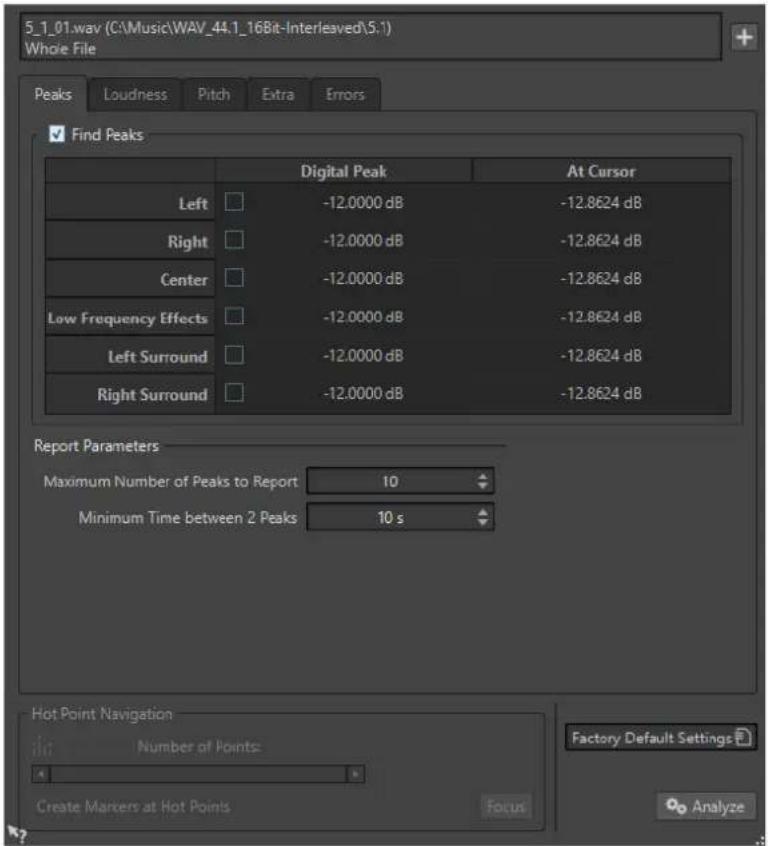Open the Extra tab

point(278,95)
